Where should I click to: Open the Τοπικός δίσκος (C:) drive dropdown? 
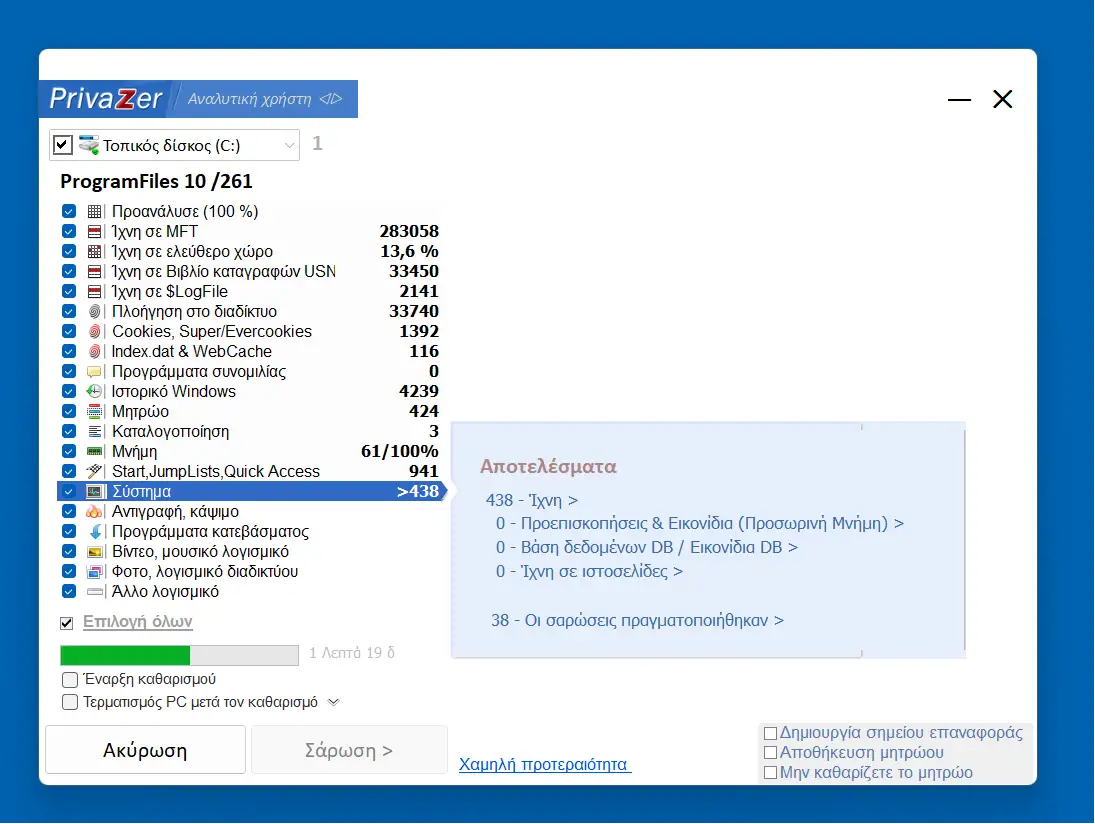pyautogui.click(x=289, y=145)
